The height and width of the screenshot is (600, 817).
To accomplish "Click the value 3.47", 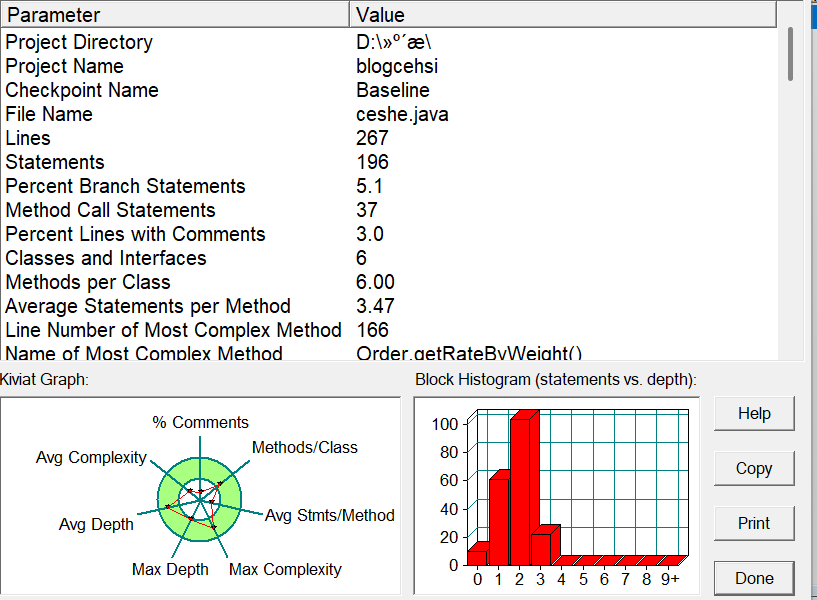I will tap(375, 306).
